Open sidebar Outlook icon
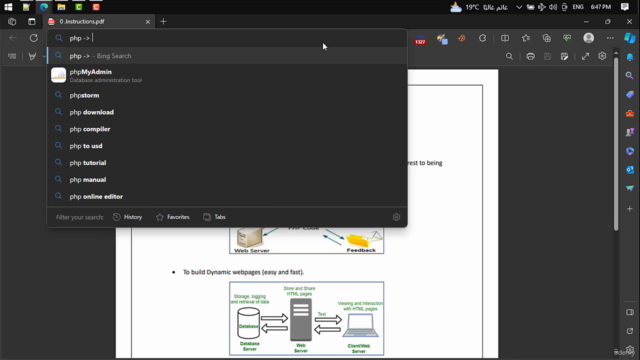The height and width of the screenshot is (360, 640). pos(630,169)
